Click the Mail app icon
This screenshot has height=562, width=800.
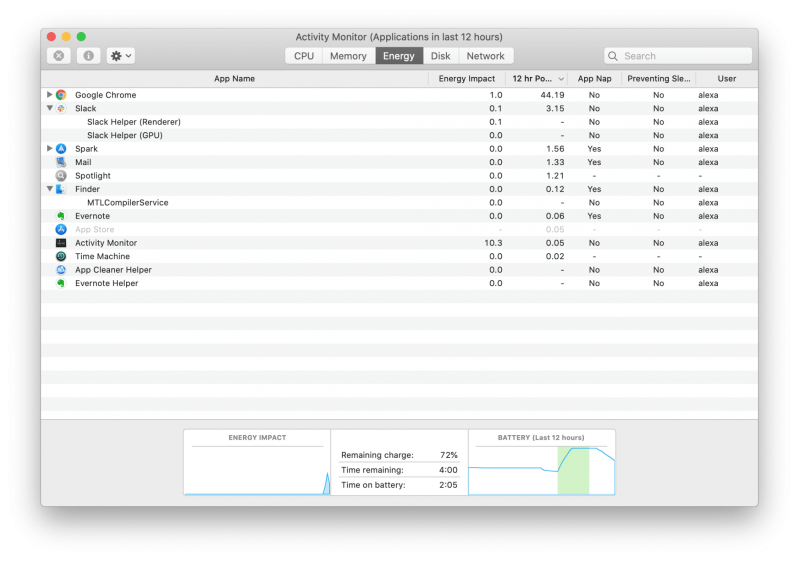pyautogui.click(x=61, y=162)
